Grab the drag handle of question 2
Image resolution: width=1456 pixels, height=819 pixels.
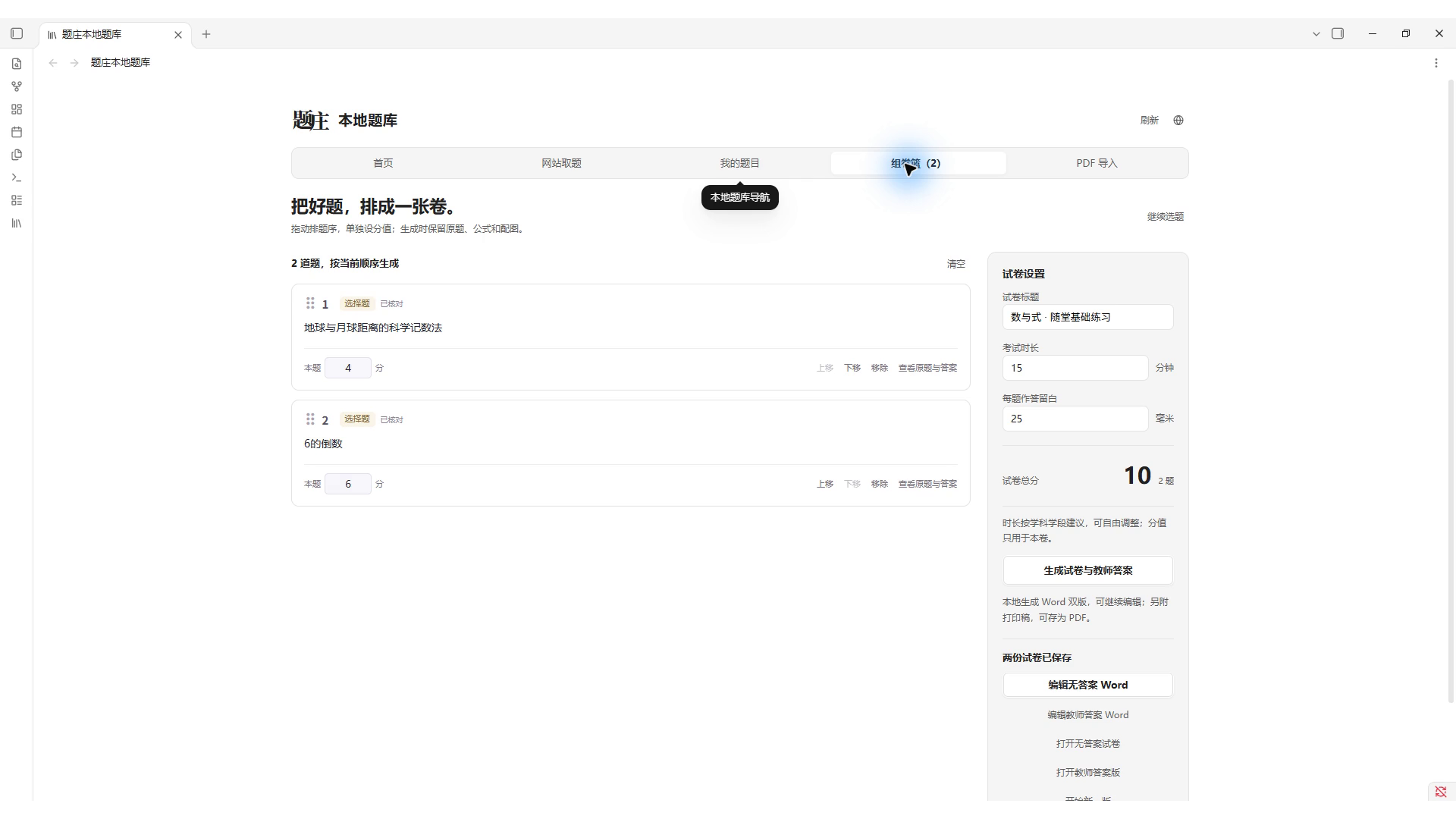310,419
